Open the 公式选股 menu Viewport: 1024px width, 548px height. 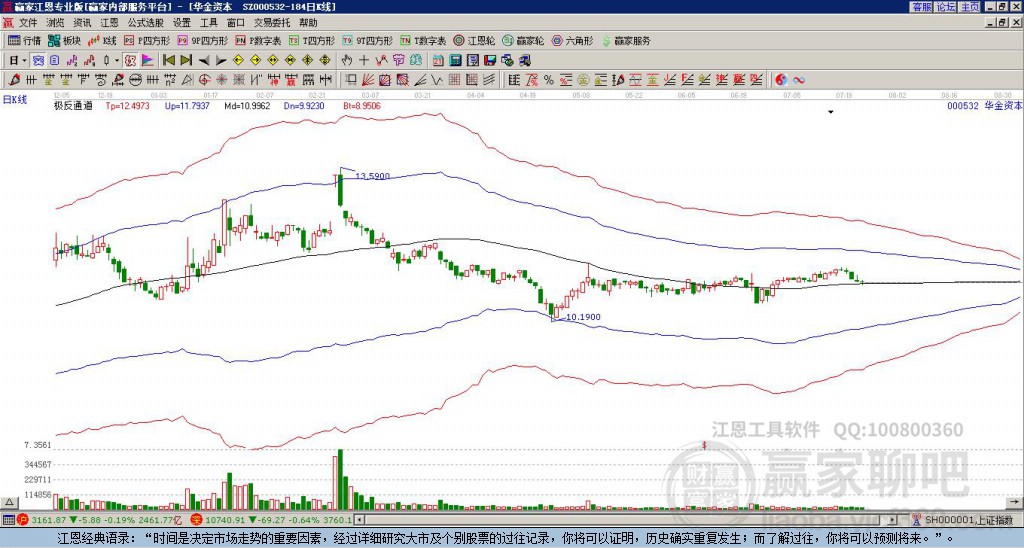point(146,23)
